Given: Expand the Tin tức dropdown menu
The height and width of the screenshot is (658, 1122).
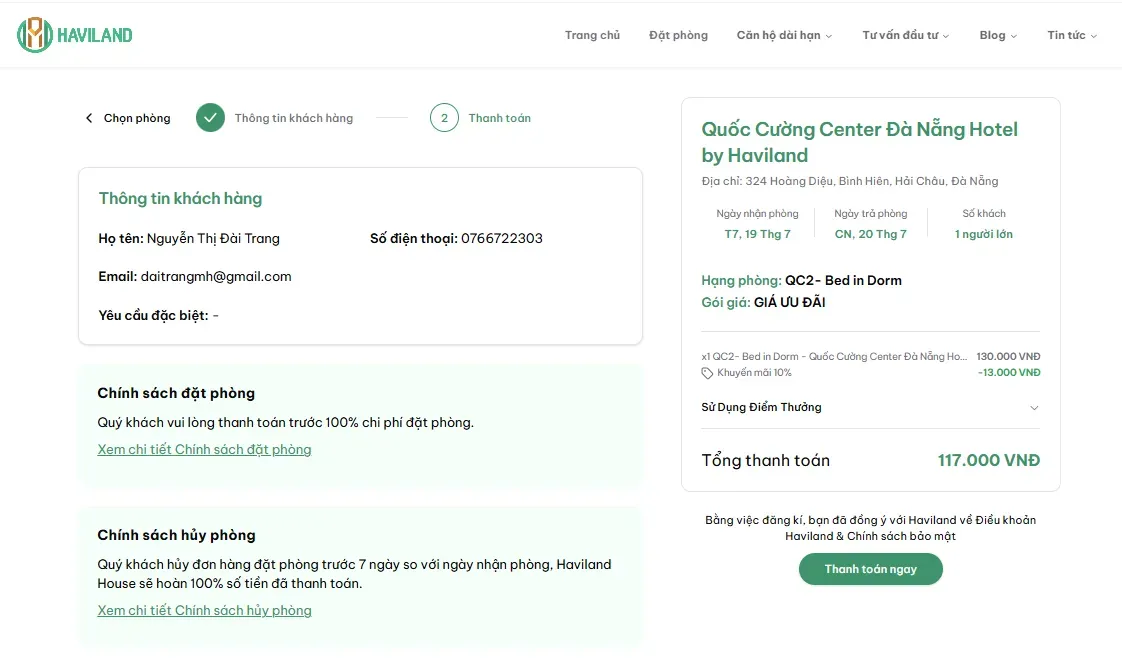Looking at the screenshot, I should 1072,35.
